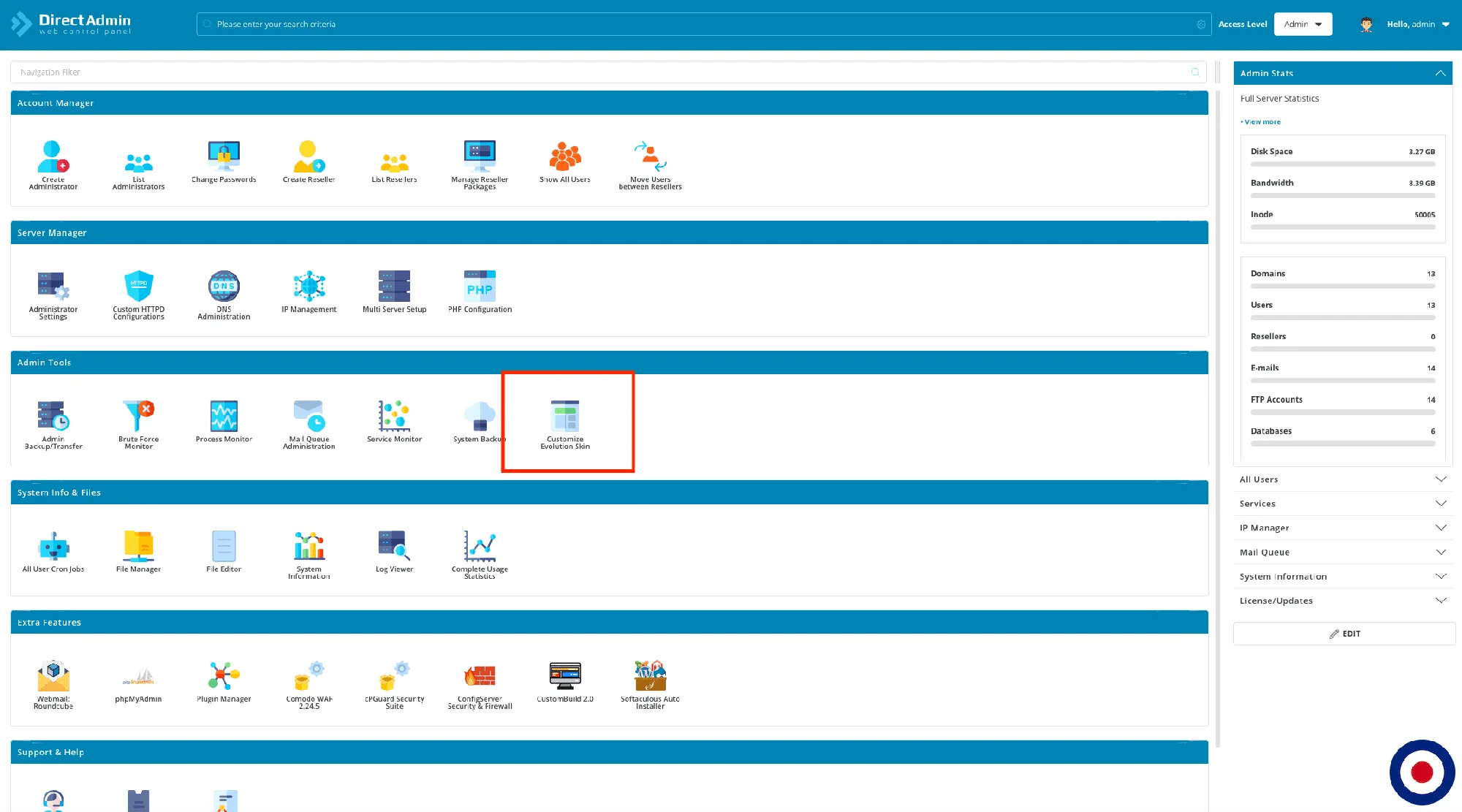Open IP Management
The height and width of the screenshot is (812, 1462).
point(308,292)
